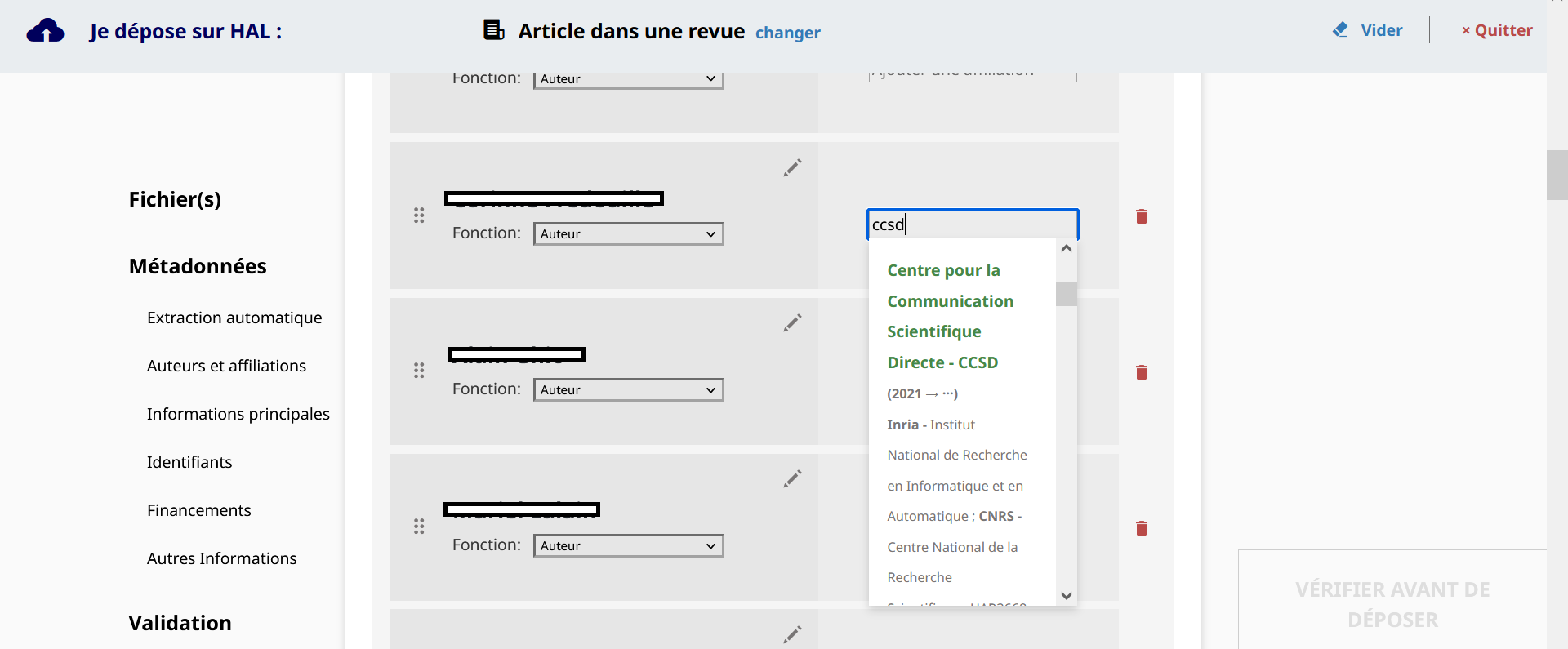Click the page vertical scrollbar thumb
Image resolution: width=1568 pixels, height=649 pixels.
coord(1557,175)
